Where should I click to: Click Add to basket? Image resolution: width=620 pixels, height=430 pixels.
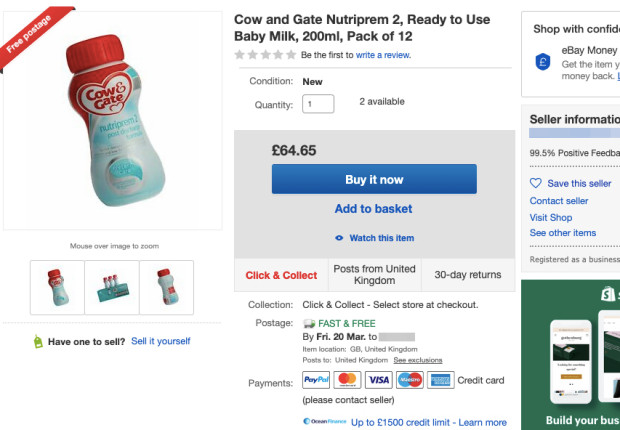click(x=373, y=209)
